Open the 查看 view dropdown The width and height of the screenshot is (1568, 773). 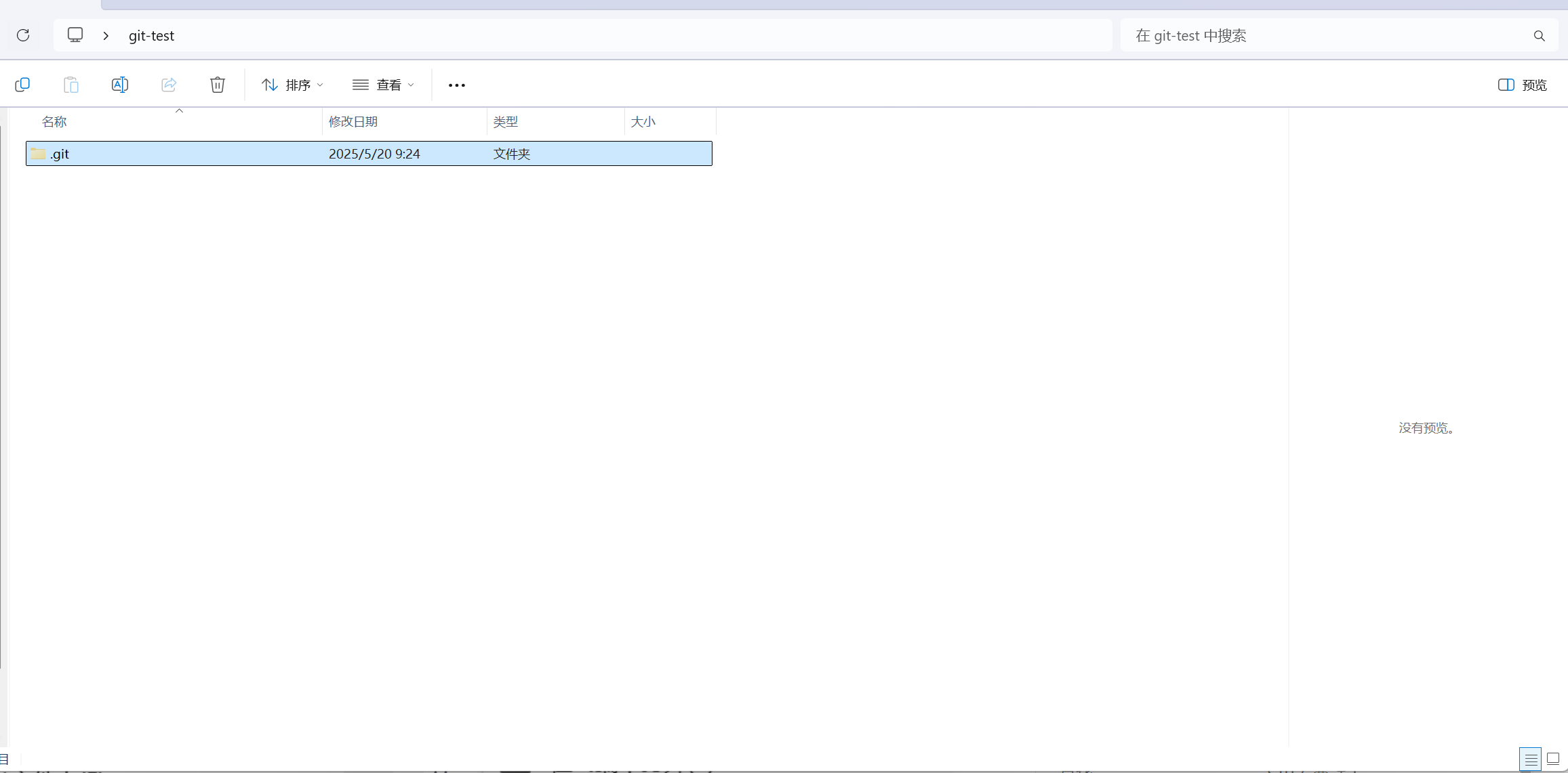point(383,85)
